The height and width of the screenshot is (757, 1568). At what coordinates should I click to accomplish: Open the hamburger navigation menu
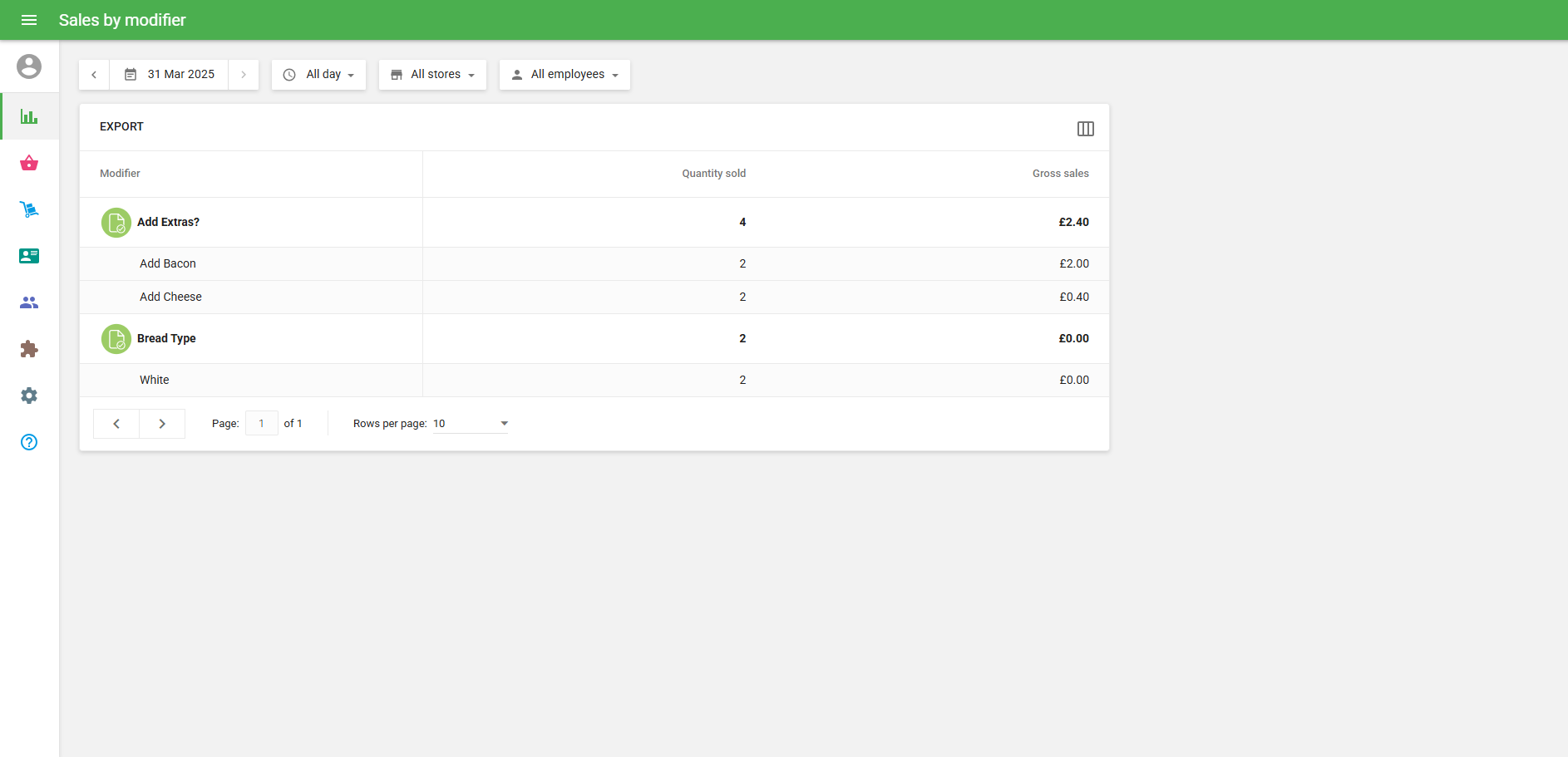coord(29,20)
